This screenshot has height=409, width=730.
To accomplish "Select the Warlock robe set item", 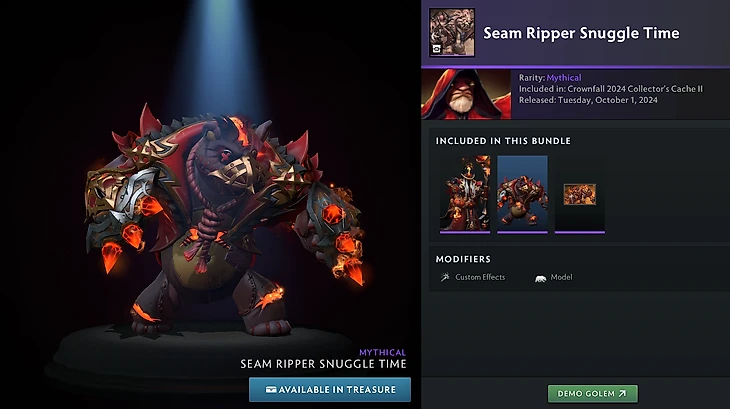I will coord(465,194).
